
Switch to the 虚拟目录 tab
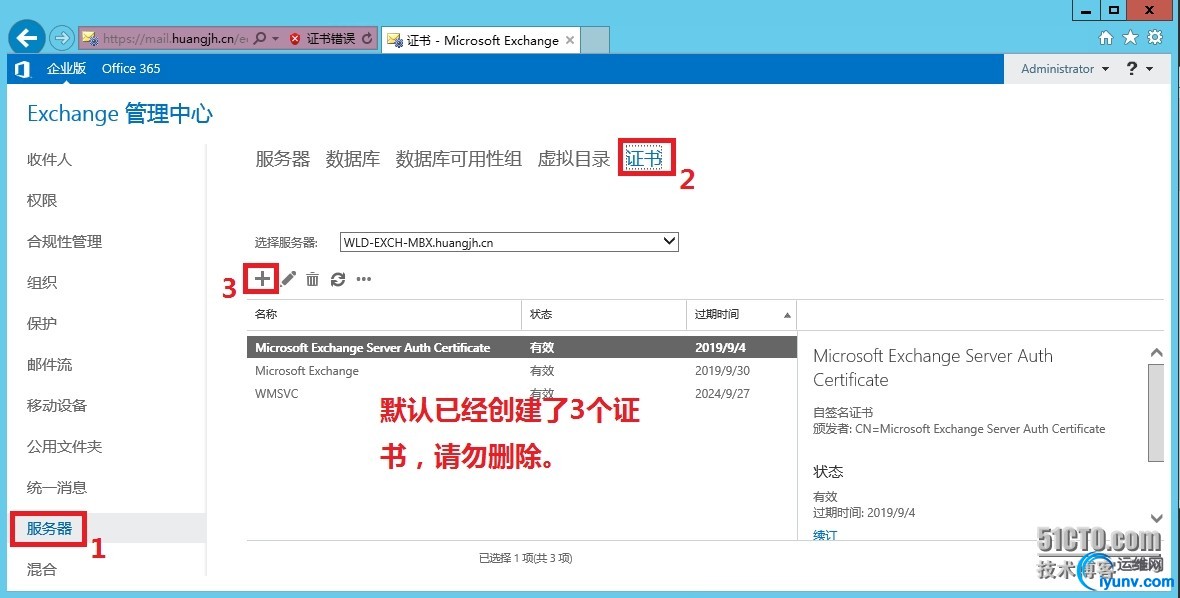573,159
